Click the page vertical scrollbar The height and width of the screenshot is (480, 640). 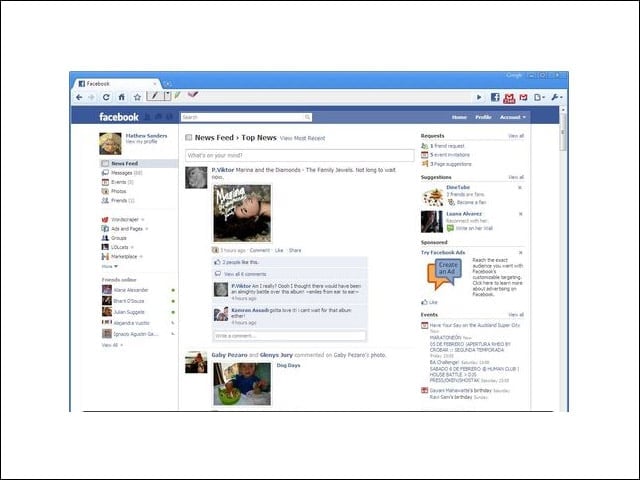563,133
